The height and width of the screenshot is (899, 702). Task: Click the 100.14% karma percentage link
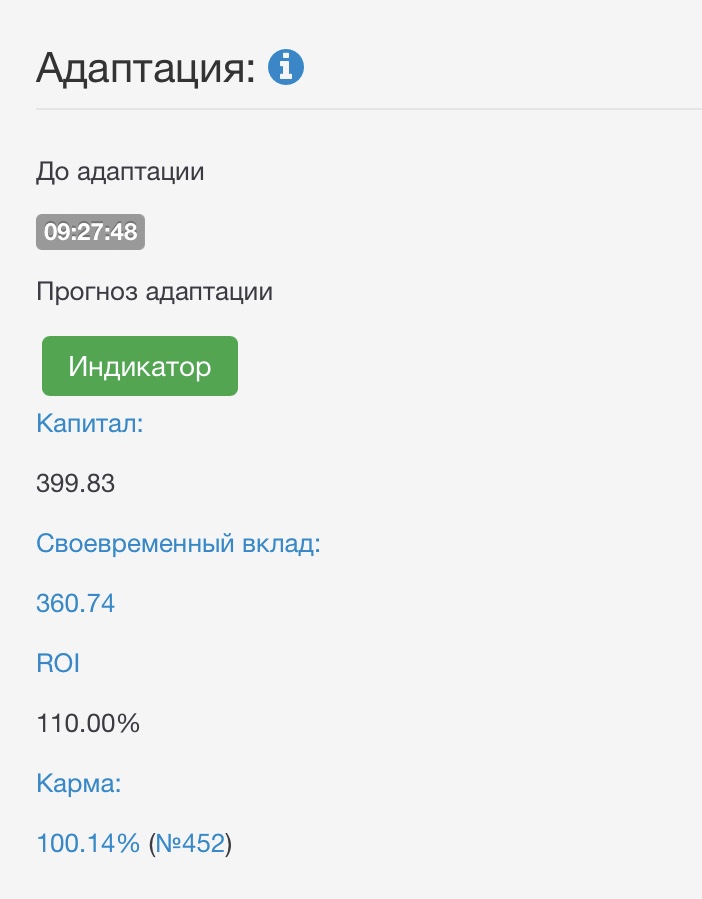point(88,843)
